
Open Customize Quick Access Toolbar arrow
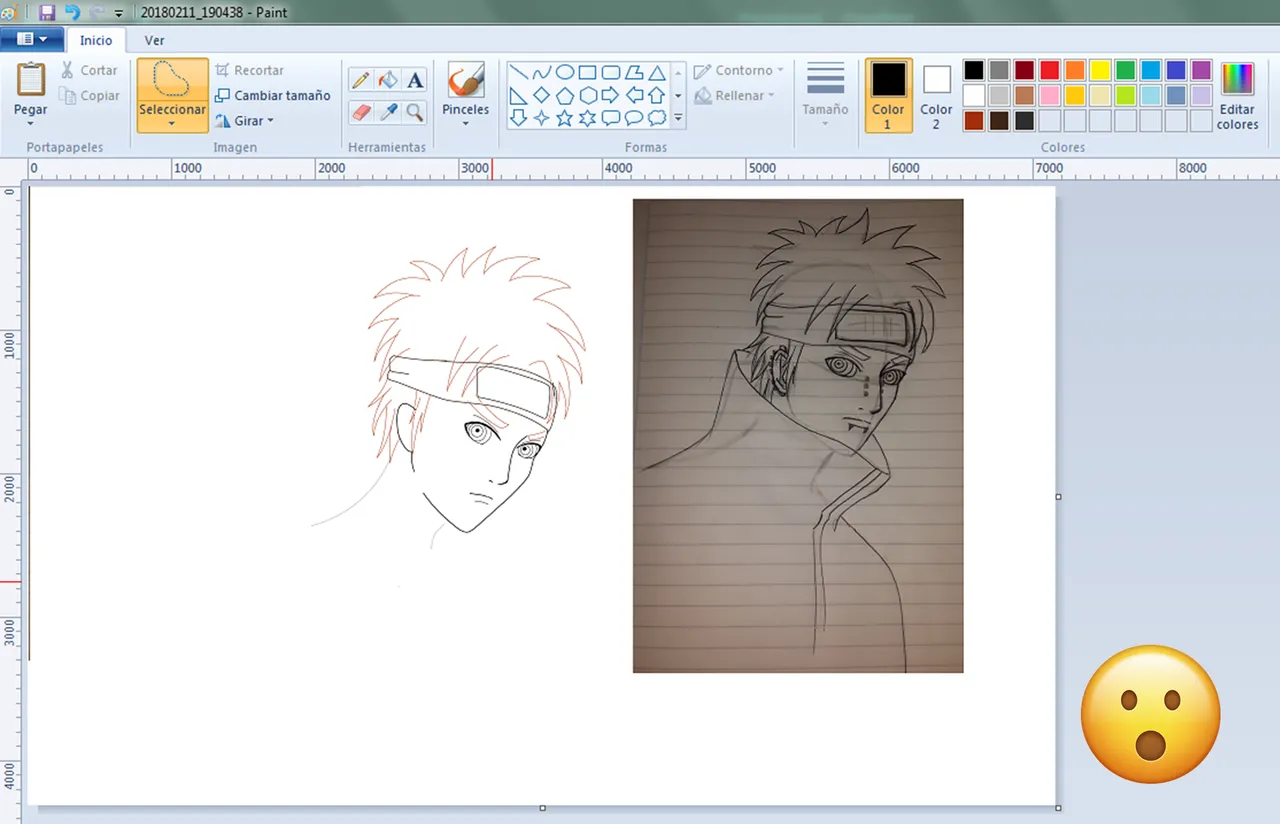(x=118, y=14)
